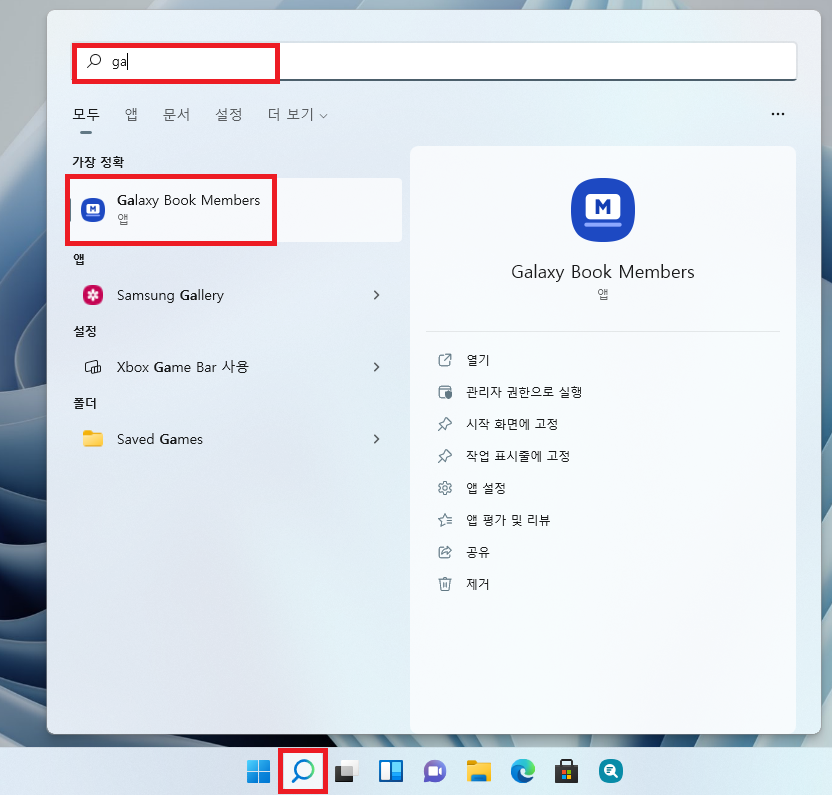Viewport: 832px width, 795px height.
Task: Open the Widgets panel from taskbar
Action: tap(391, 771)
